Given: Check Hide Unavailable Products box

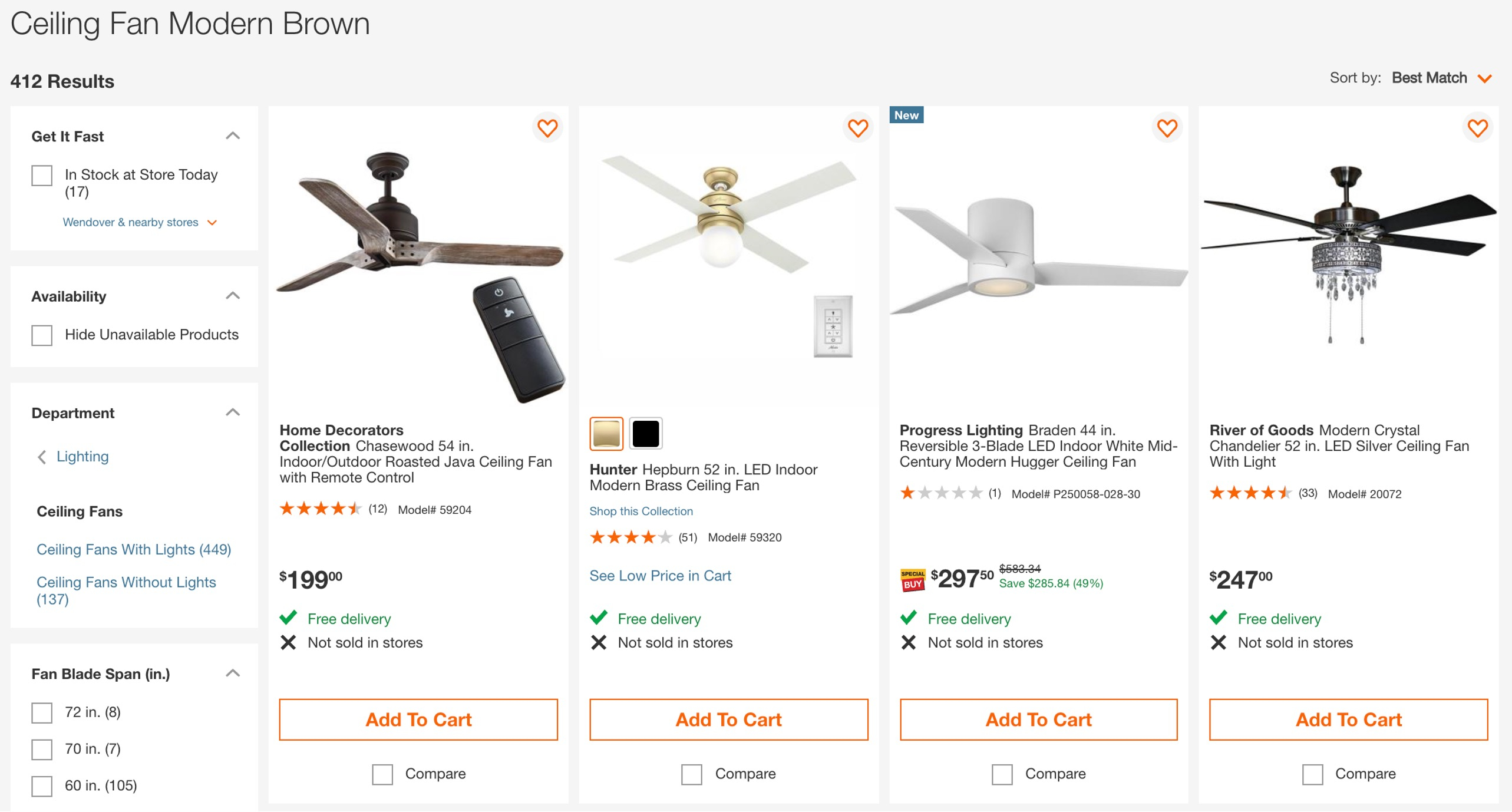Looking at the screenshot, I should pyautogui.click(x=42, y=335).
